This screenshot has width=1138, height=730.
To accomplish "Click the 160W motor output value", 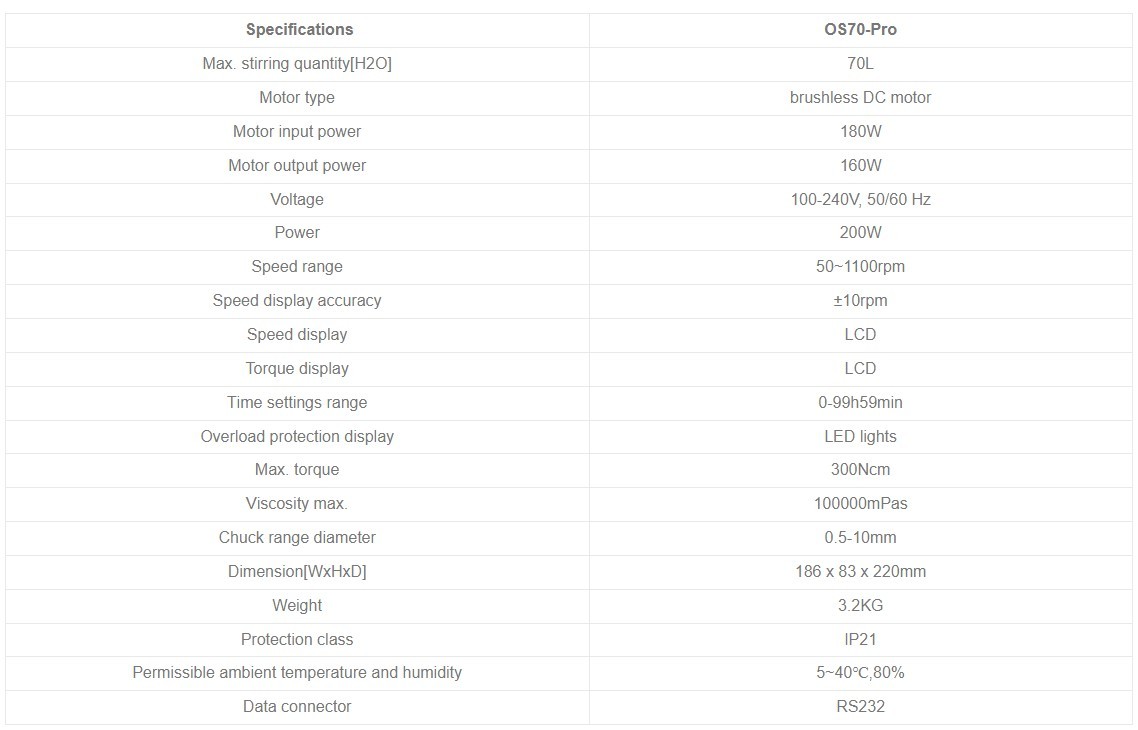I will click(860, 165).
